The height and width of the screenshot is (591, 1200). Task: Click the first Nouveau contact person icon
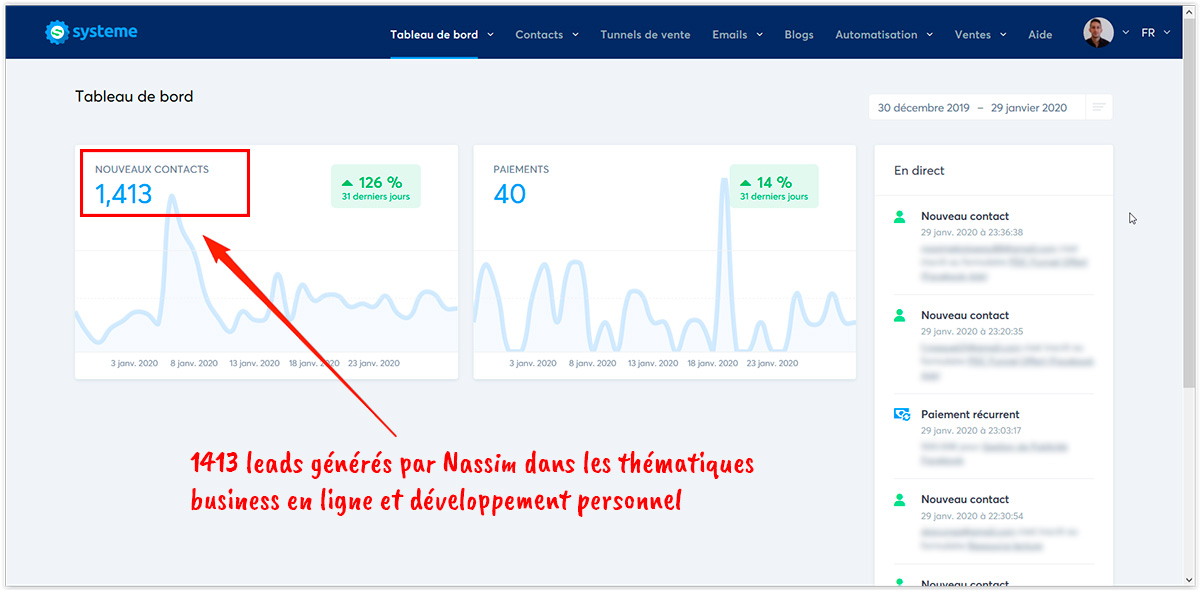900,216
